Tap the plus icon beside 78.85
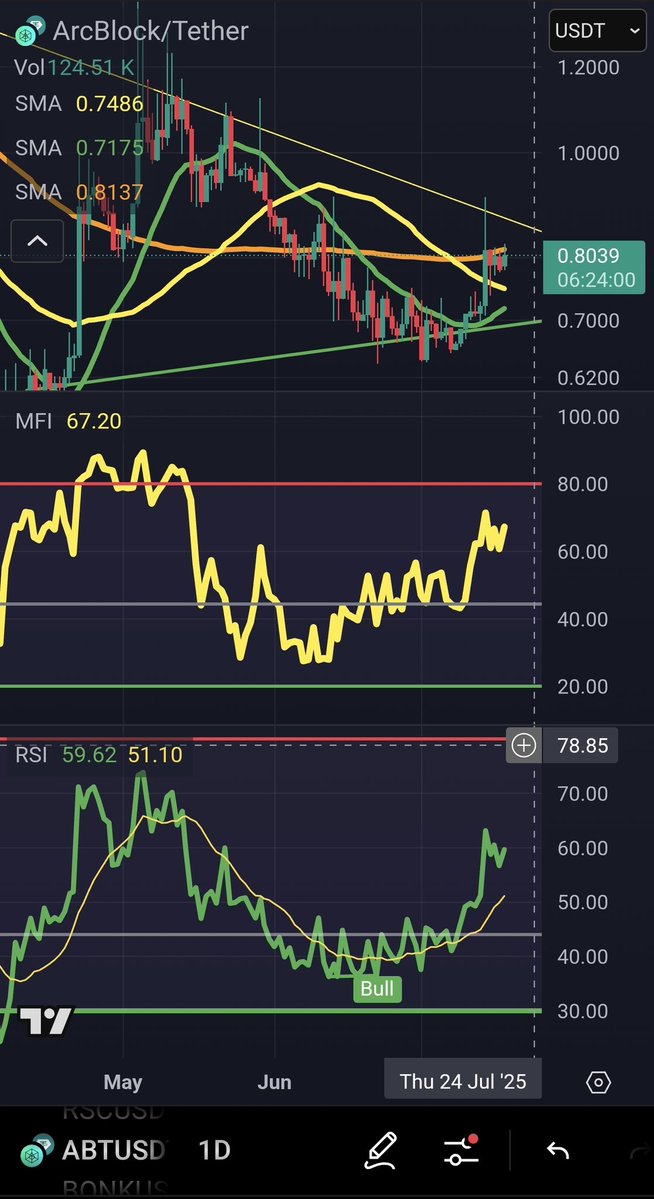Viewport: 654px width, 1199px height. 524,745
